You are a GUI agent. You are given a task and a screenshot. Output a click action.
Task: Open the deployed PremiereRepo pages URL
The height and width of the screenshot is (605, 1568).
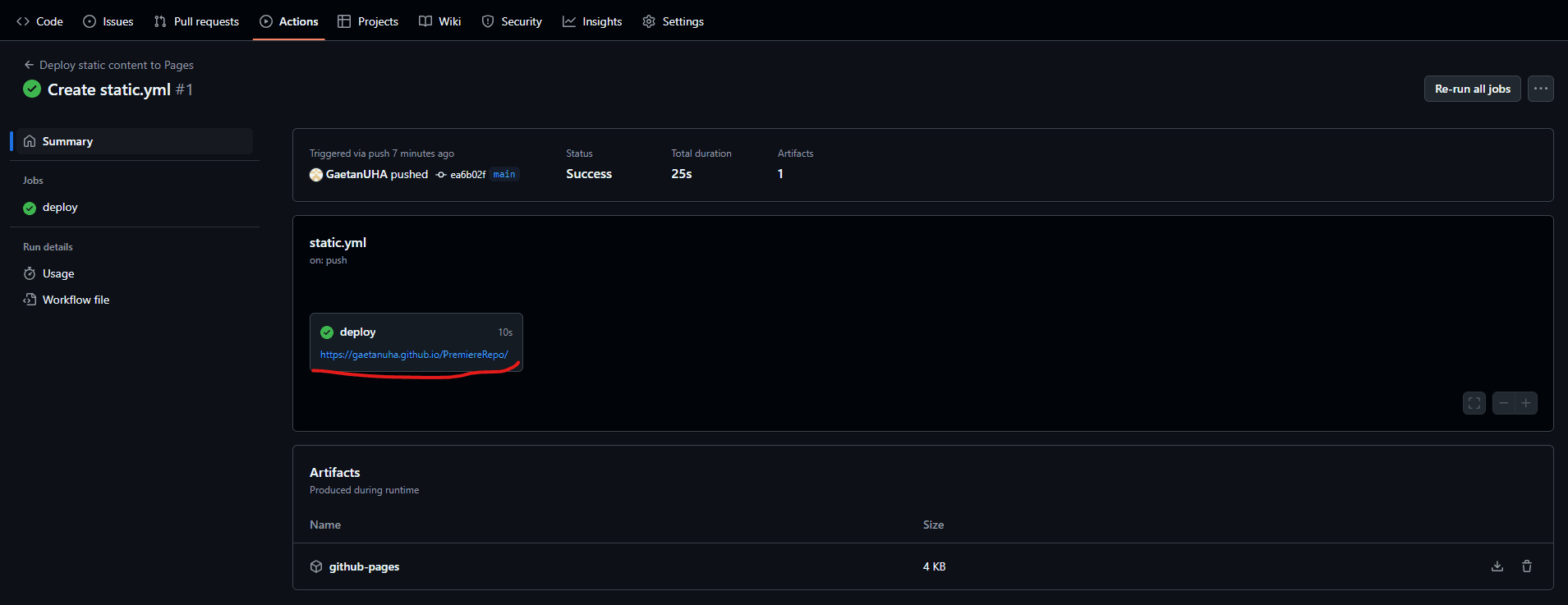pyautogui.click(x=414, y=355)
